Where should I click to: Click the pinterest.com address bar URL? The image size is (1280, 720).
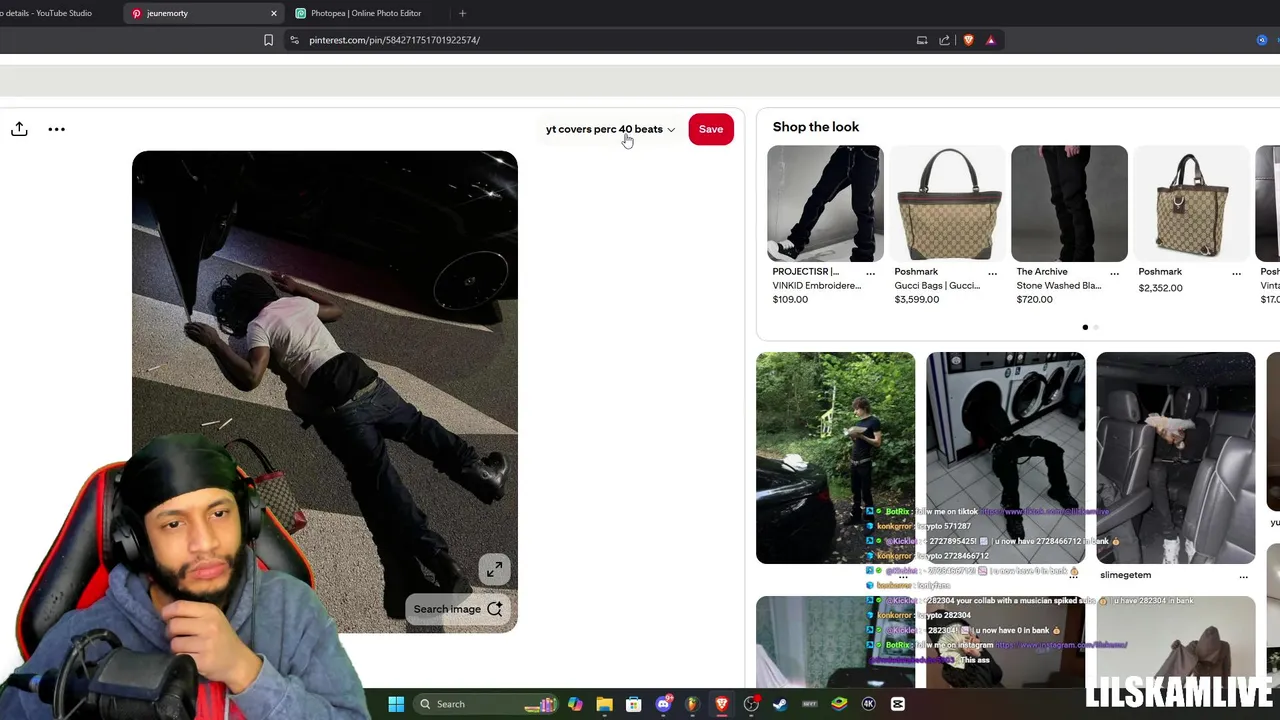pyautogui.click(x=394, y=40)
